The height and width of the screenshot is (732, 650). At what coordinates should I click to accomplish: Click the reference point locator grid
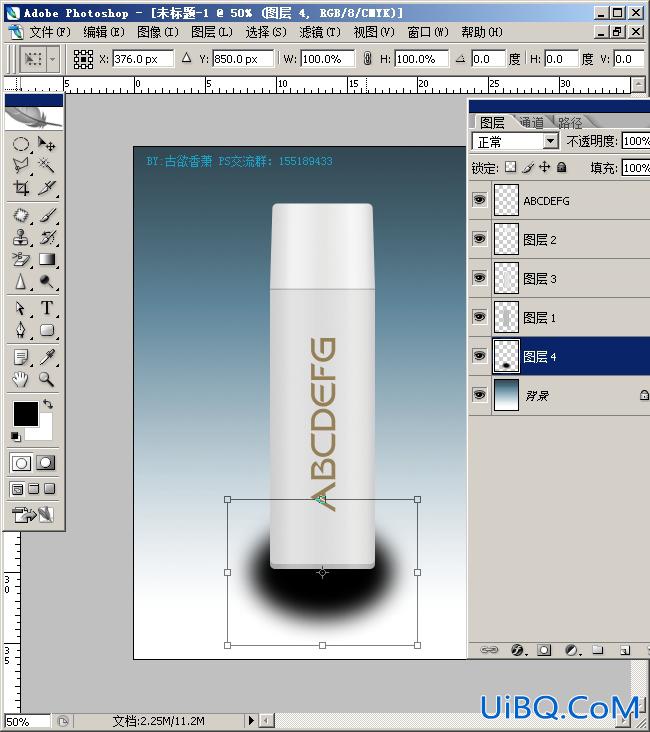(x=83, y=59)
